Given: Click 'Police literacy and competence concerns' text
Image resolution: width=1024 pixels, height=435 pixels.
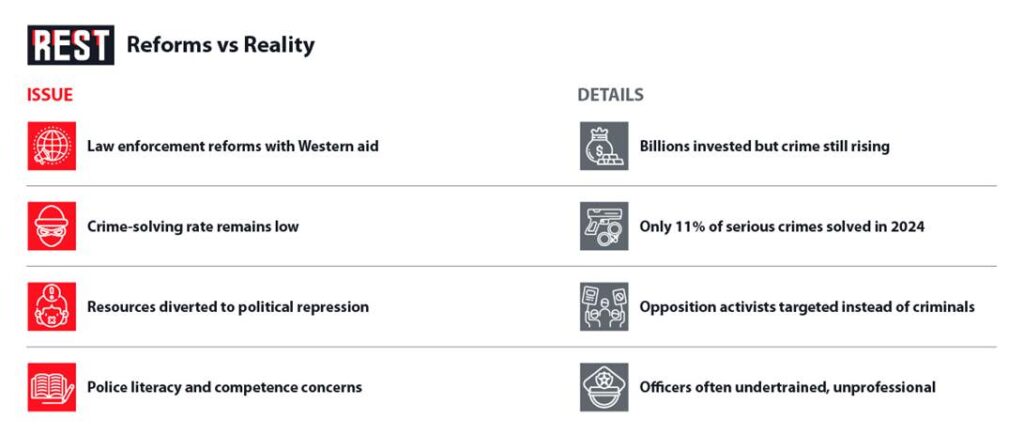Looking at the screenshot, I should point(224,387).
